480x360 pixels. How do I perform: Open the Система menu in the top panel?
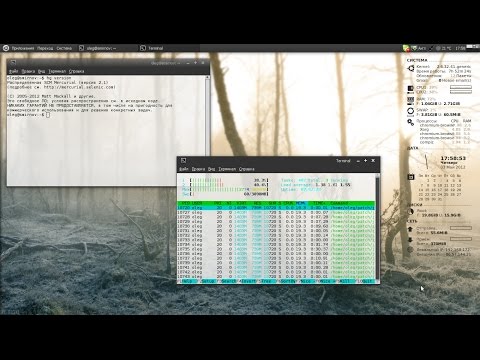[x=64, y=48]
